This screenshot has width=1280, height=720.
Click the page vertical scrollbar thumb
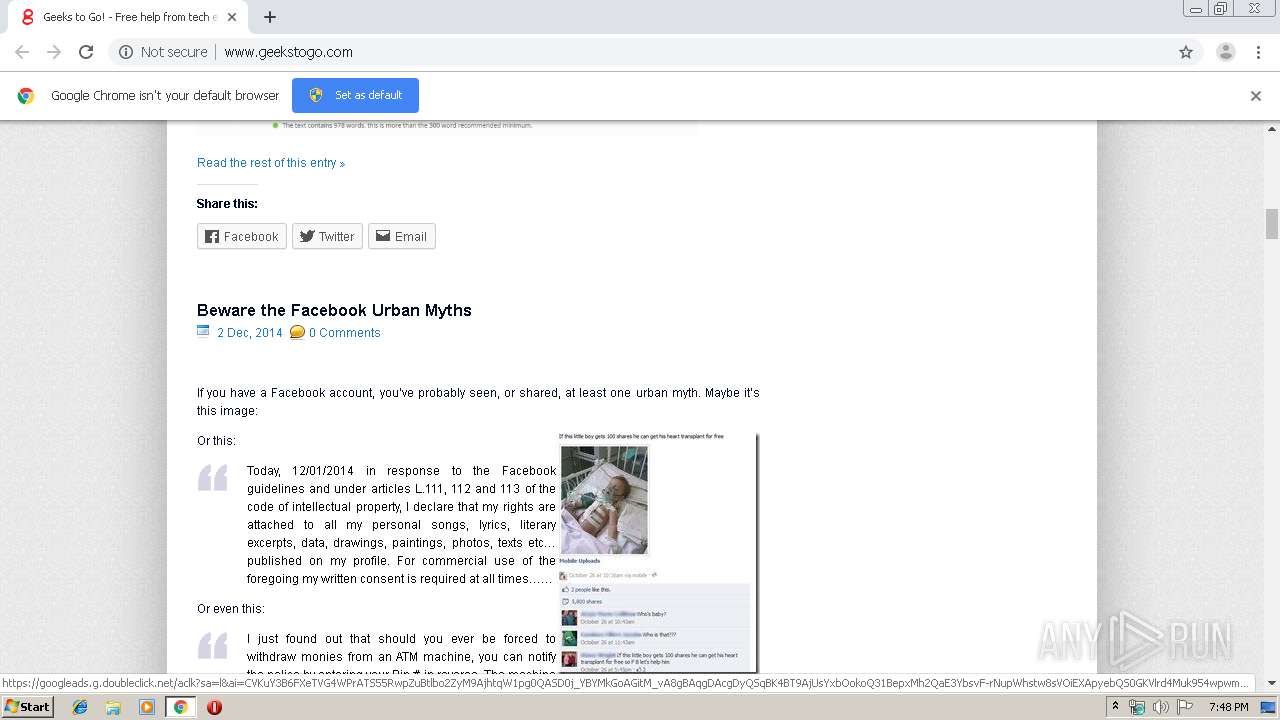tap(1272, 224)
